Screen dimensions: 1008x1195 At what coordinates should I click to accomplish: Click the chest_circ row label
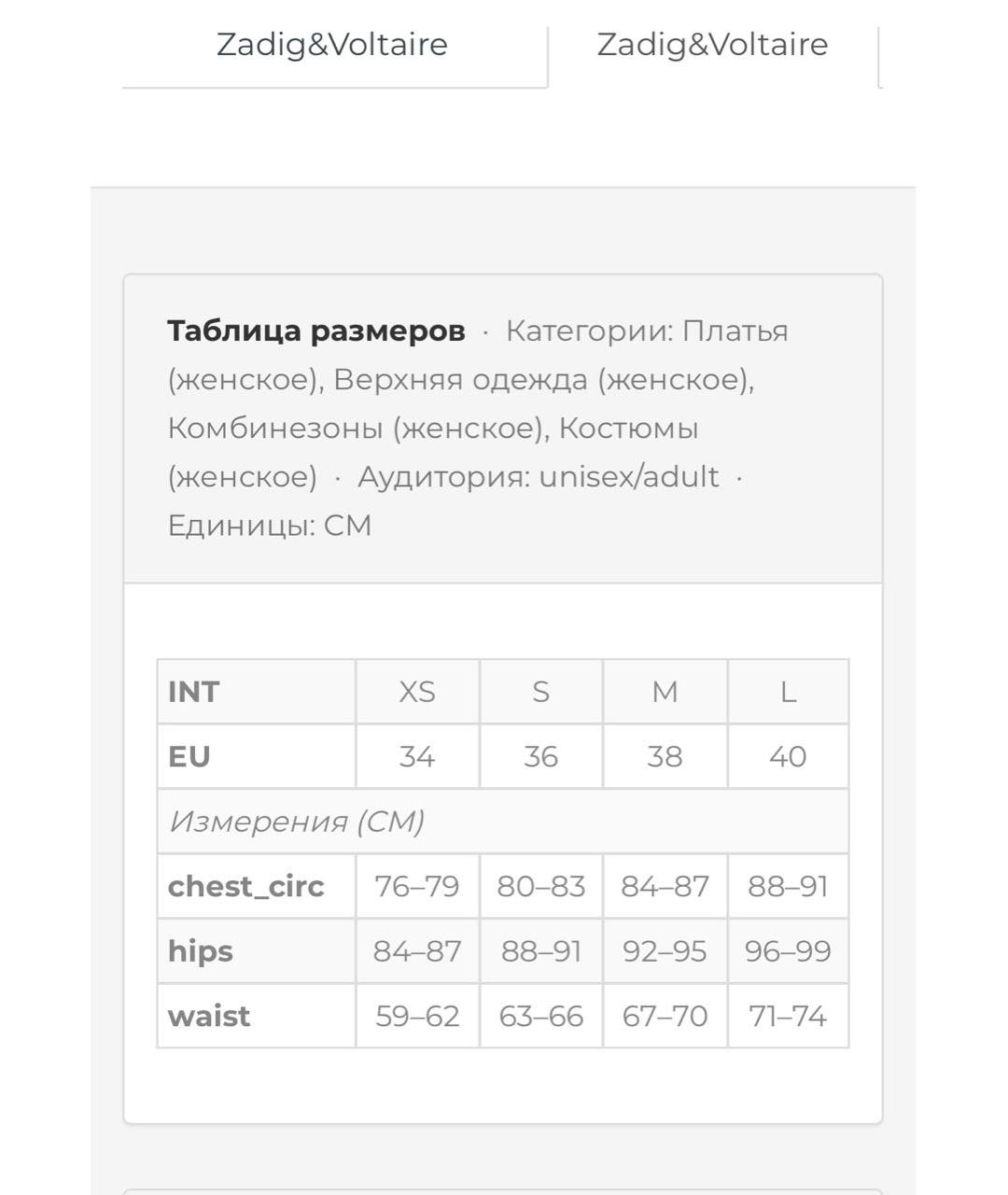246,886
